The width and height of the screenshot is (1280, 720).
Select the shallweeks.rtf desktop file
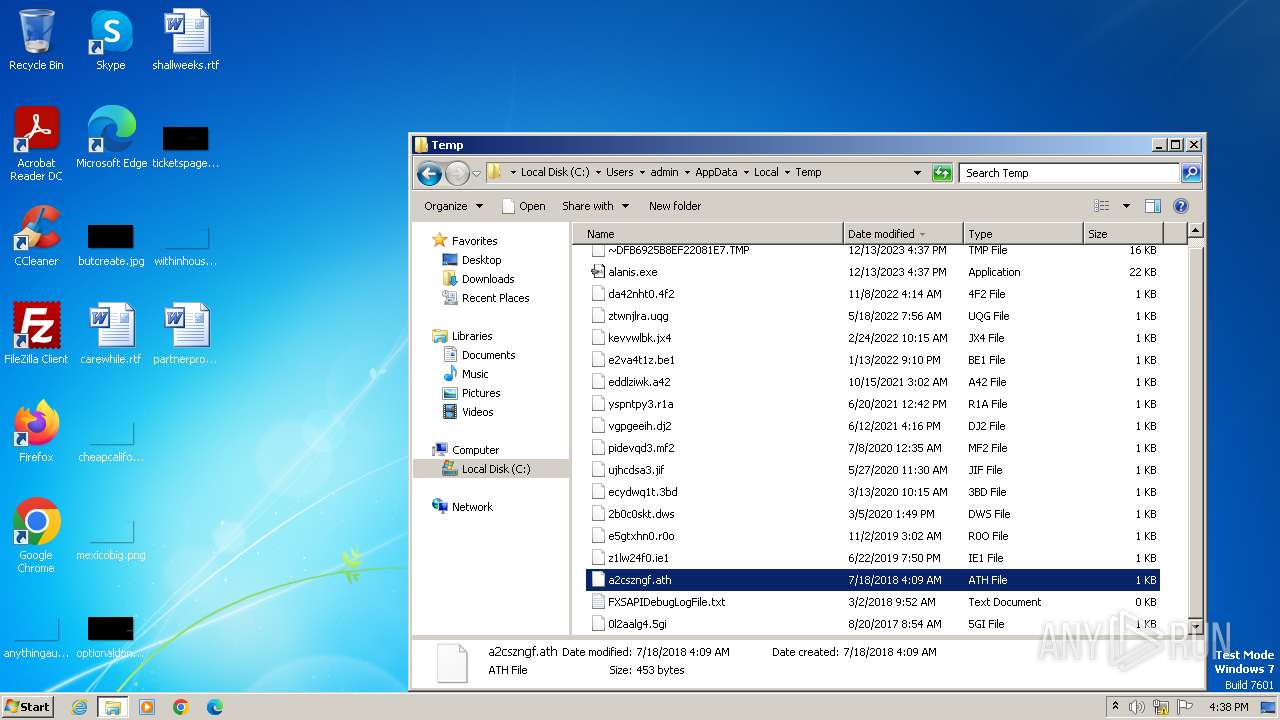point(185,40)
